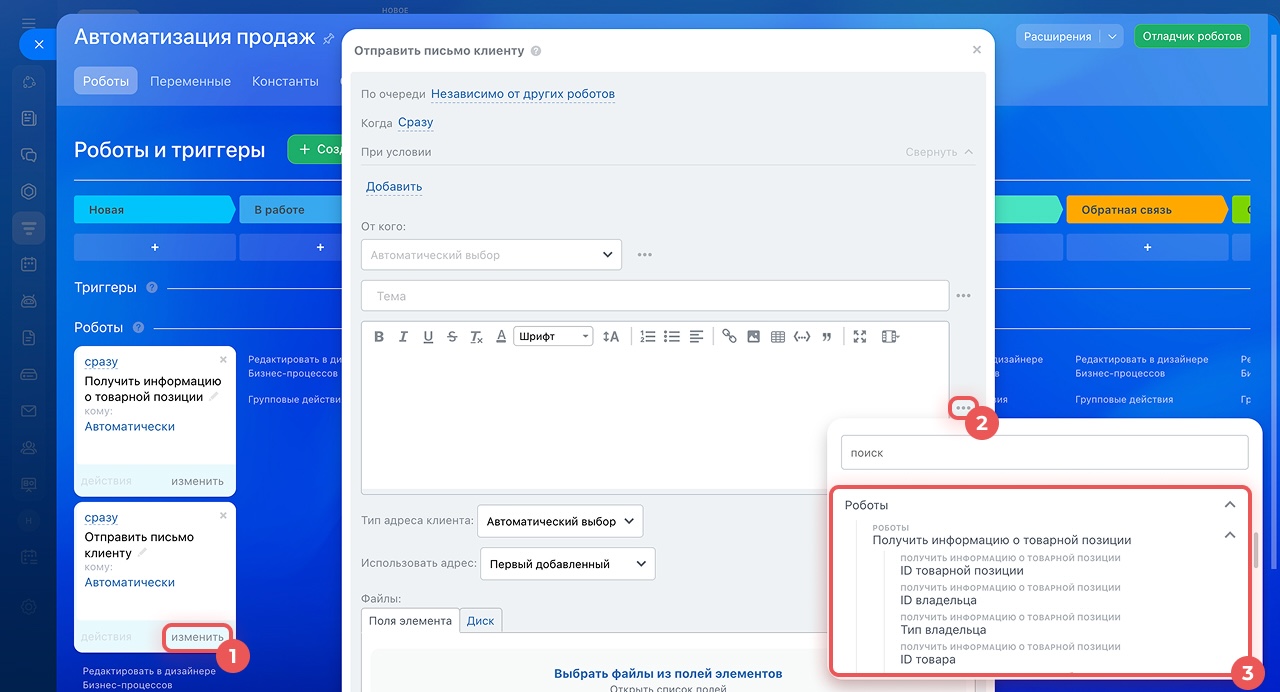
Task: Click the help icon beside the dialog title
Action: point(536,51)
